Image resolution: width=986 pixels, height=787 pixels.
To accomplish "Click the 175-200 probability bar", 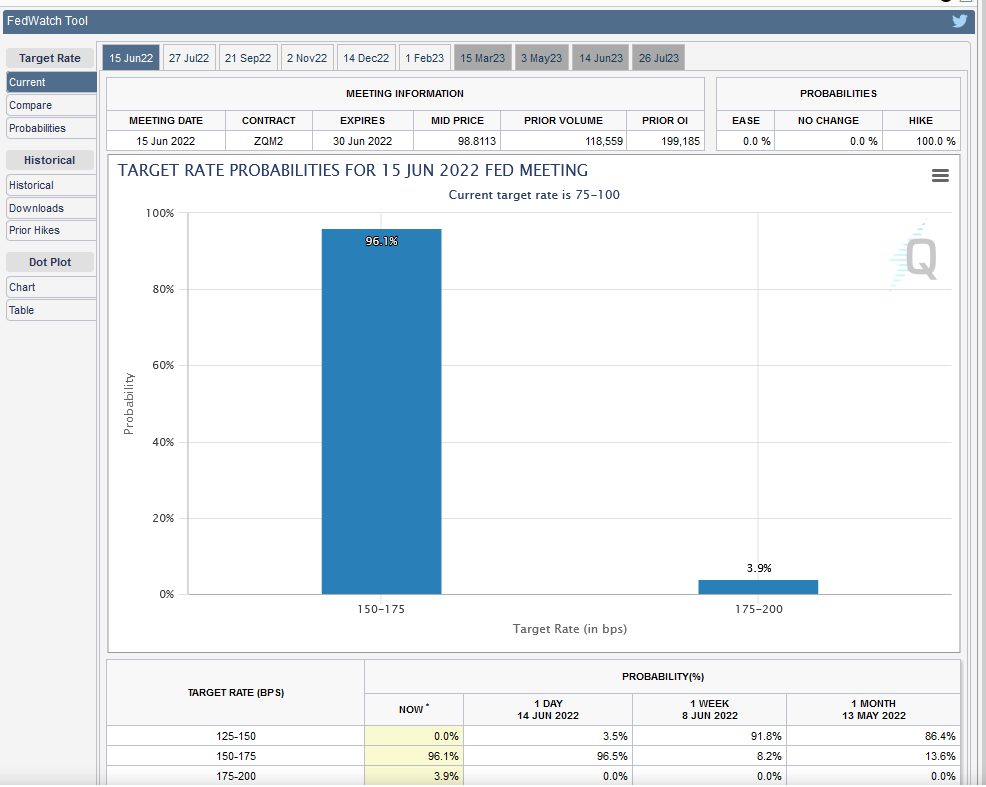I will click(x=758, y=587).
